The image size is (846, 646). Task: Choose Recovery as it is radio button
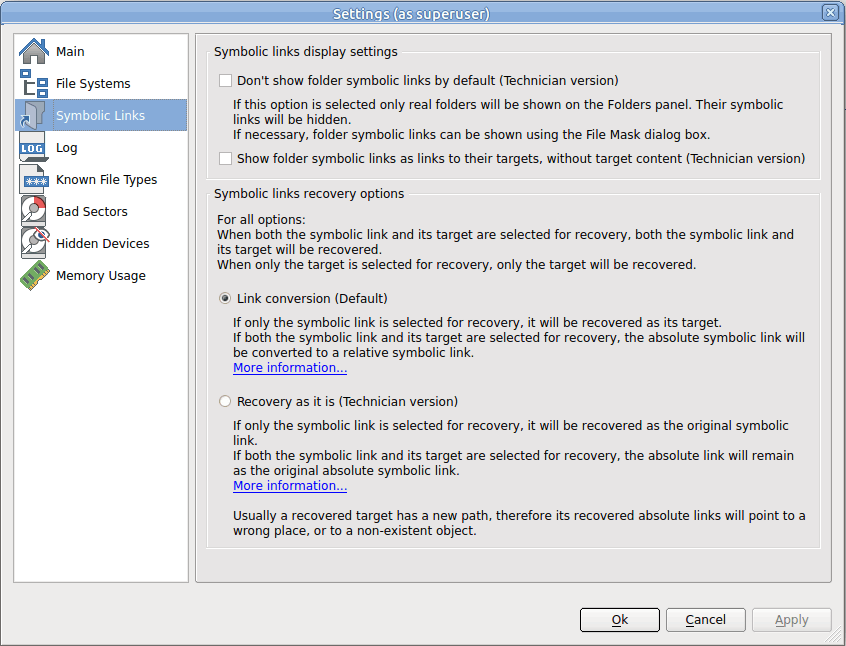click(225, 402)
